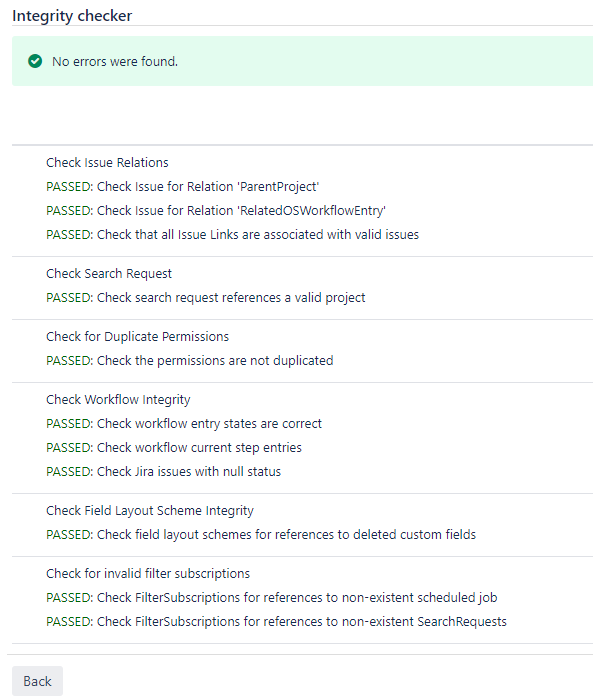Click 'Check Field Layout Scheme Integrity' title
The image size is (593, 699).
pyautogui.click(x=150, y=510)
